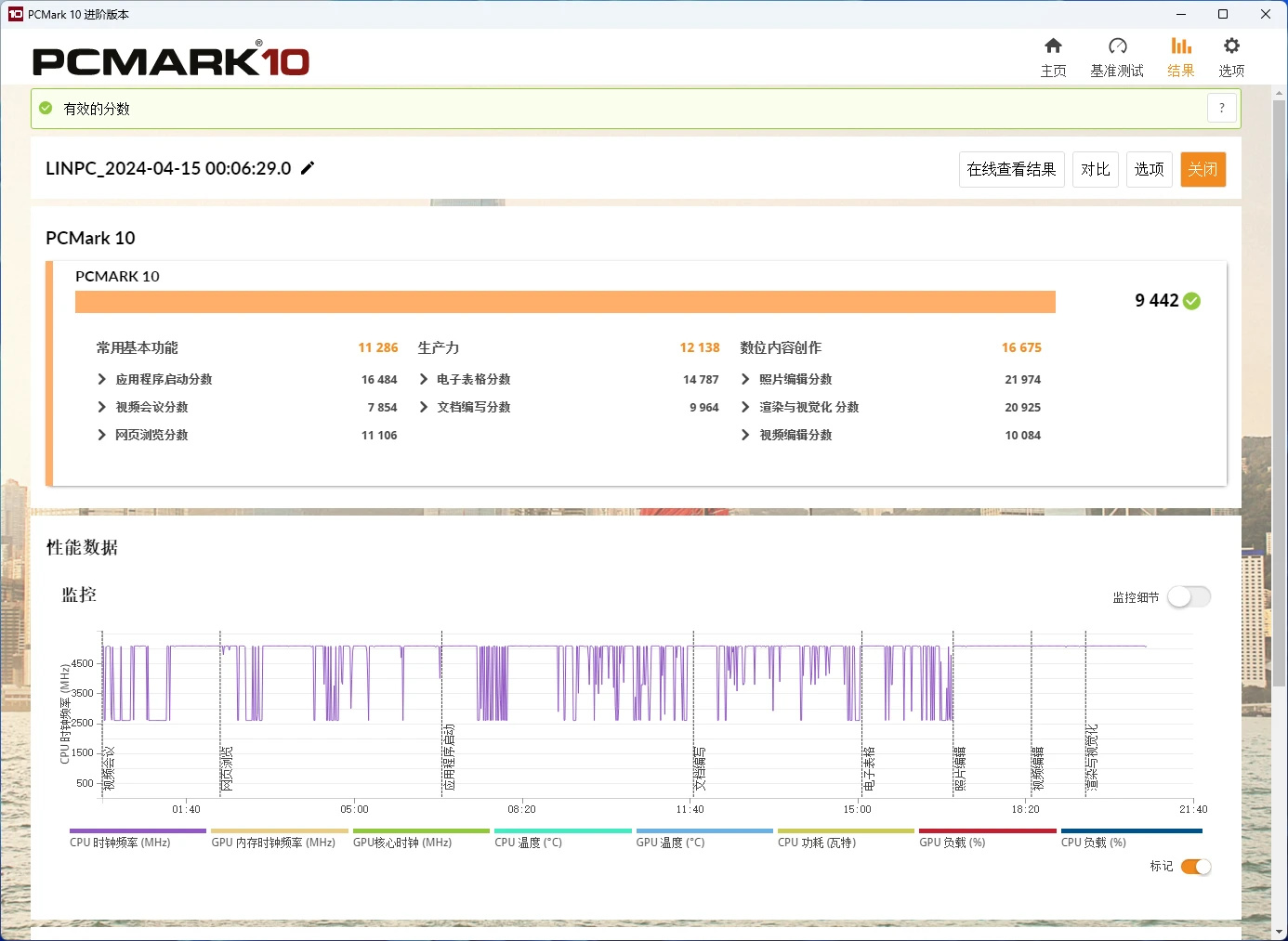Select the CPU 负载 (%) legend tab
1288x941 pixels.
[1132, 838]
